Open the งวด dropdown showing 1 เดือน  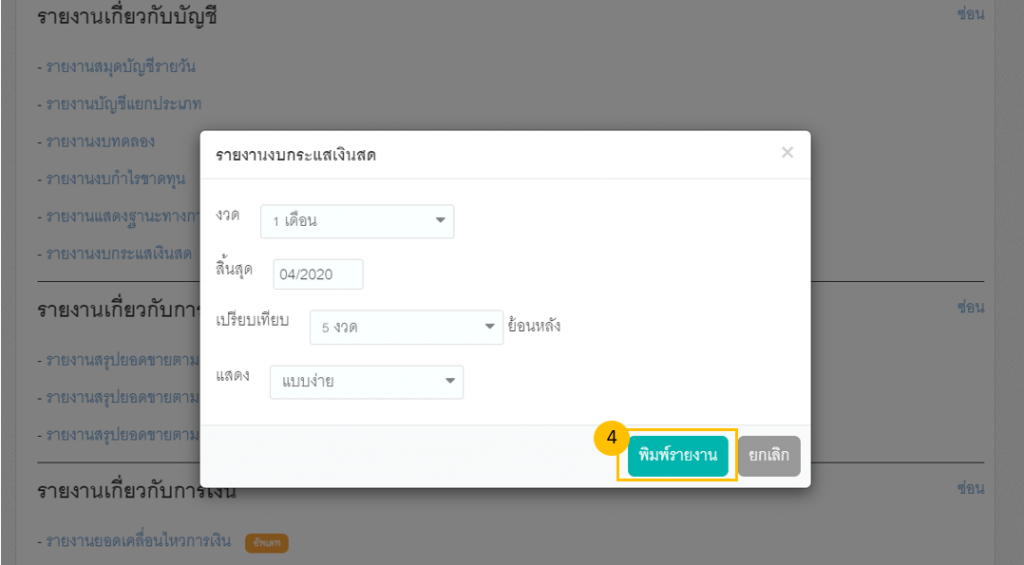357,221
